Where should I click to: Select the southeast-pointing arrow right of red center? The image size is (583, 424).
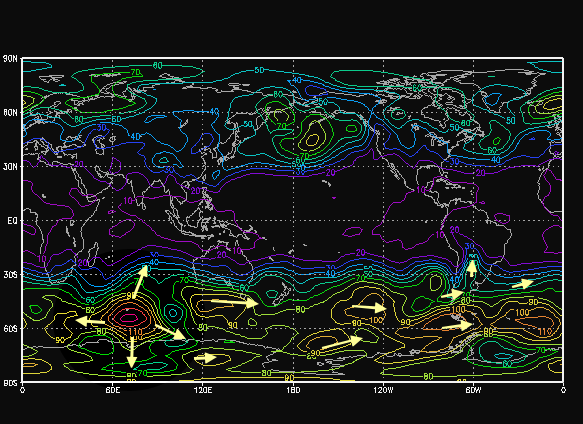point(170,332)
